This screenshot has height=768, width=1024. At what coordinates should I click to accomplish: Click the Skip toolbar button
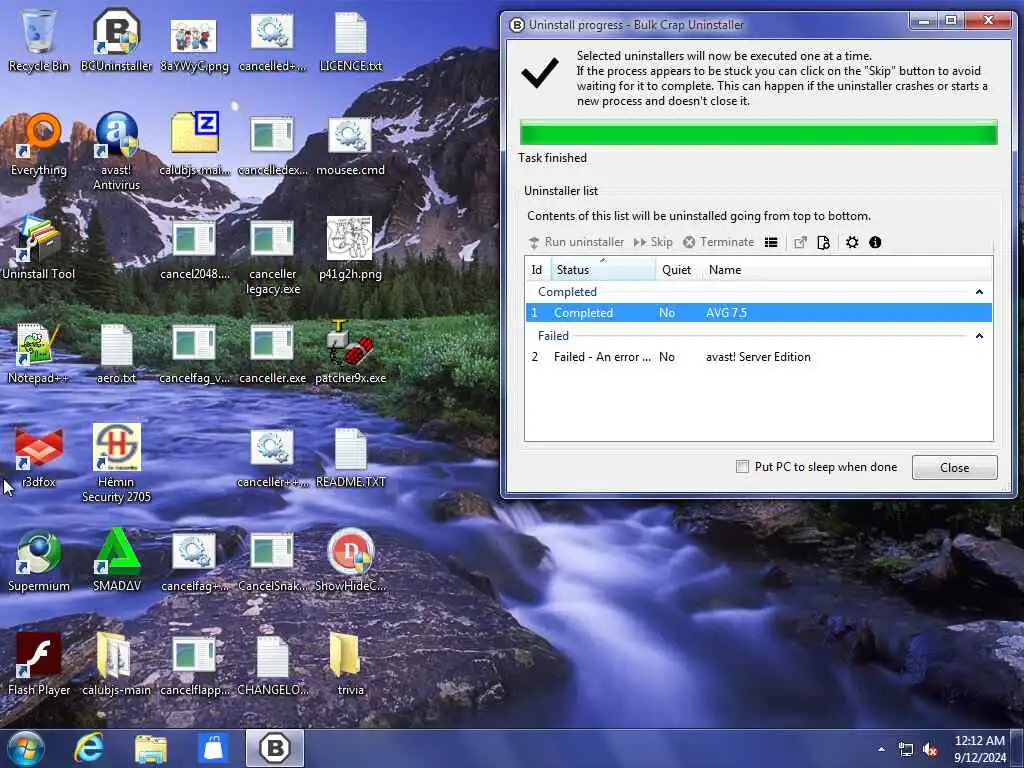pos(653,242)
